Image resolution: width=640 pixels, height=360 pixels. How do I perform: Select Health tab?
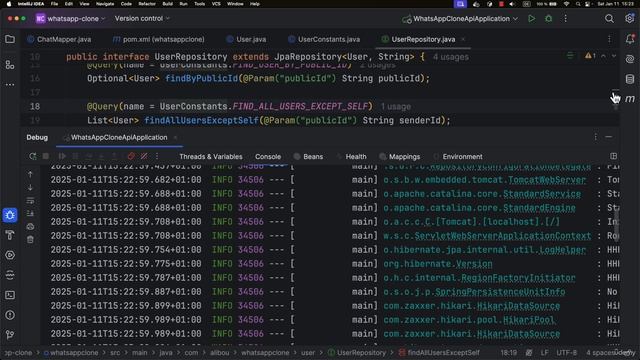tap(352, 157)
